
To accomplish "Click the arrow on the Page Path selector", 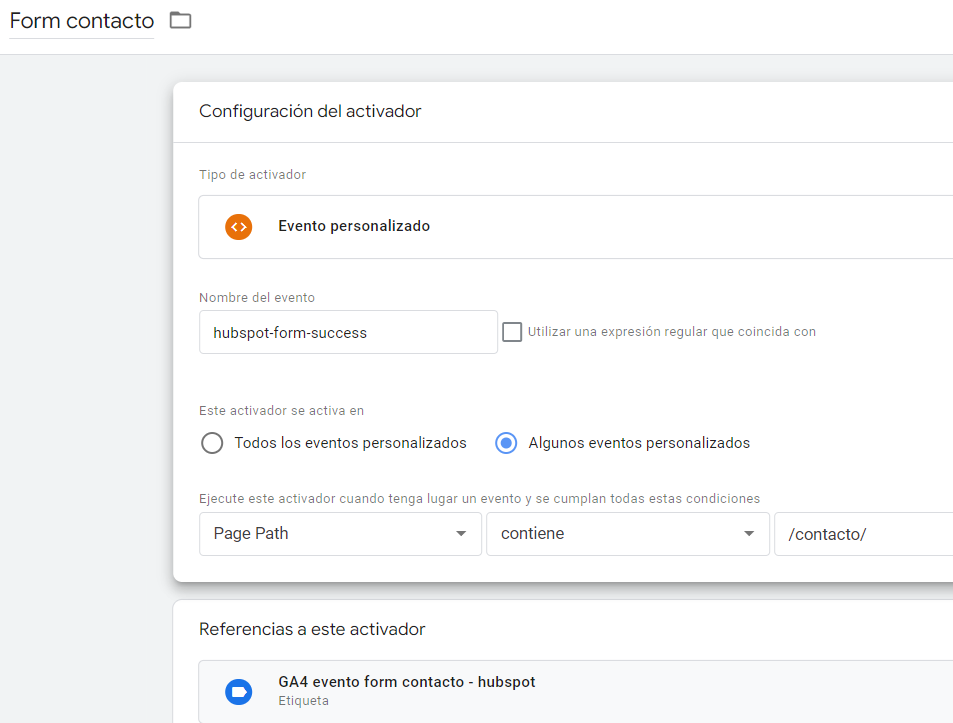I will [x=461, y=534].
